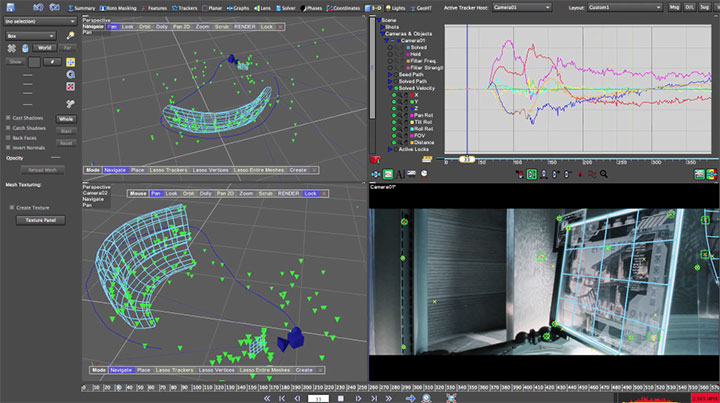Enable the Cast Shadows checkbox
This screenshot has width=720, height=403.
[8, 118]
